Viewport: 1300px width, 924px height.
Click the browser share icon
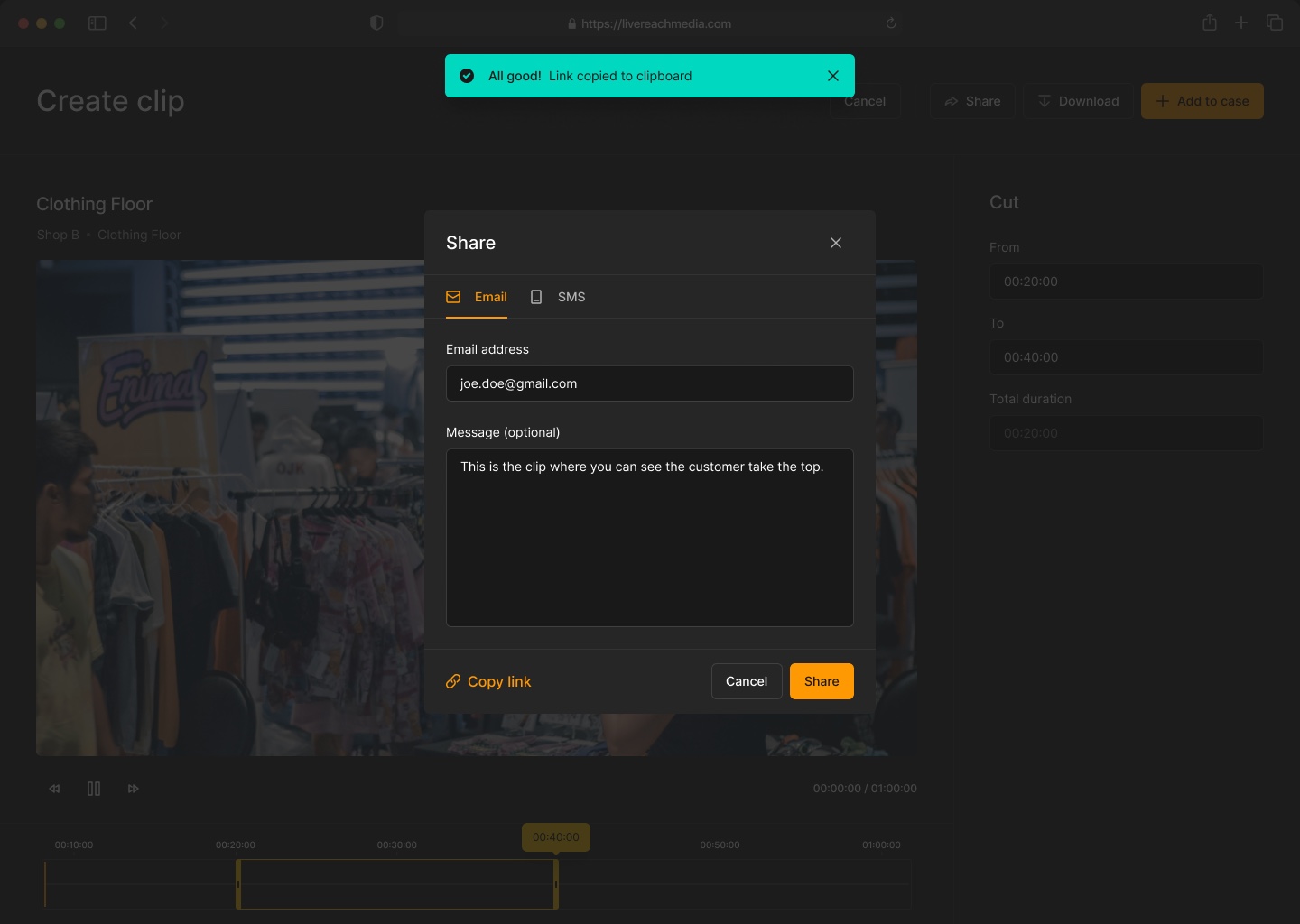[1210, 23]
